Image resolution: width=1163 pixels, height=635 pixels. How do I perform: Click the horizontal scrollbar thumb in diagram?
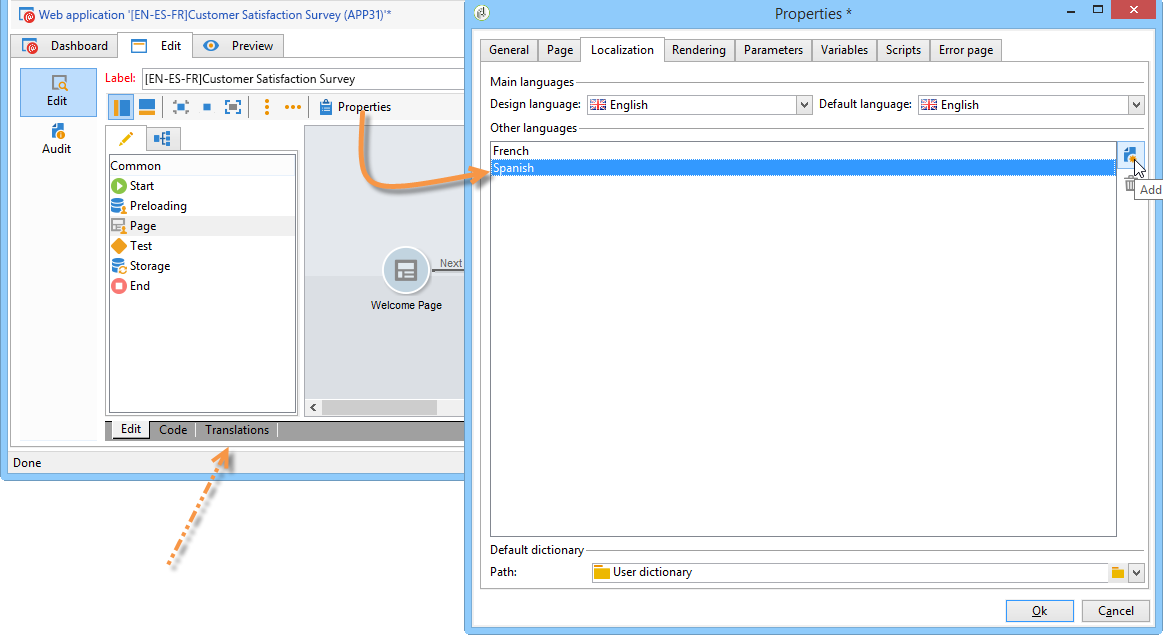tap(379, 407)
